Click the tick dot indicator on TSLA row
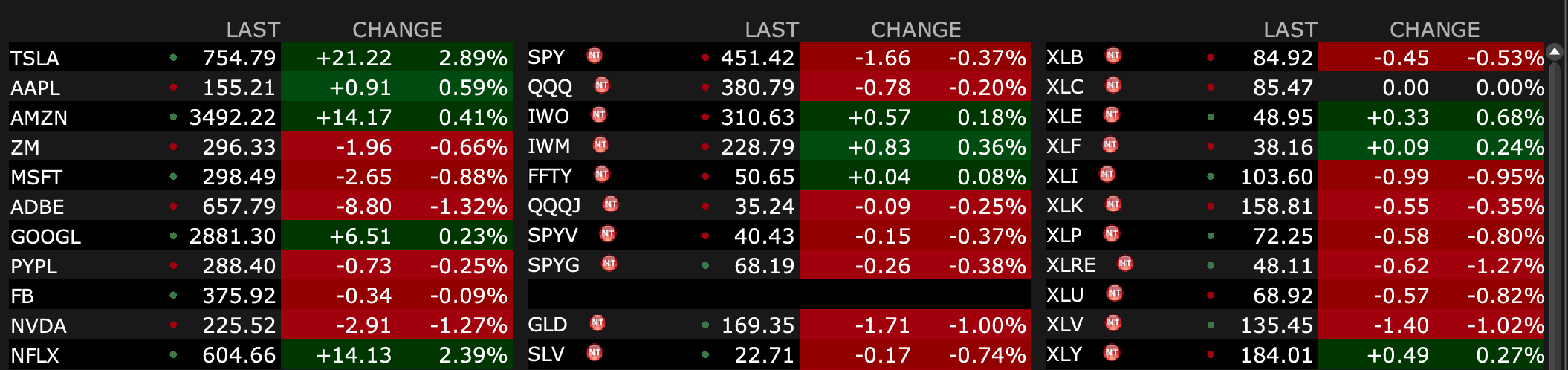 [173, 57]
